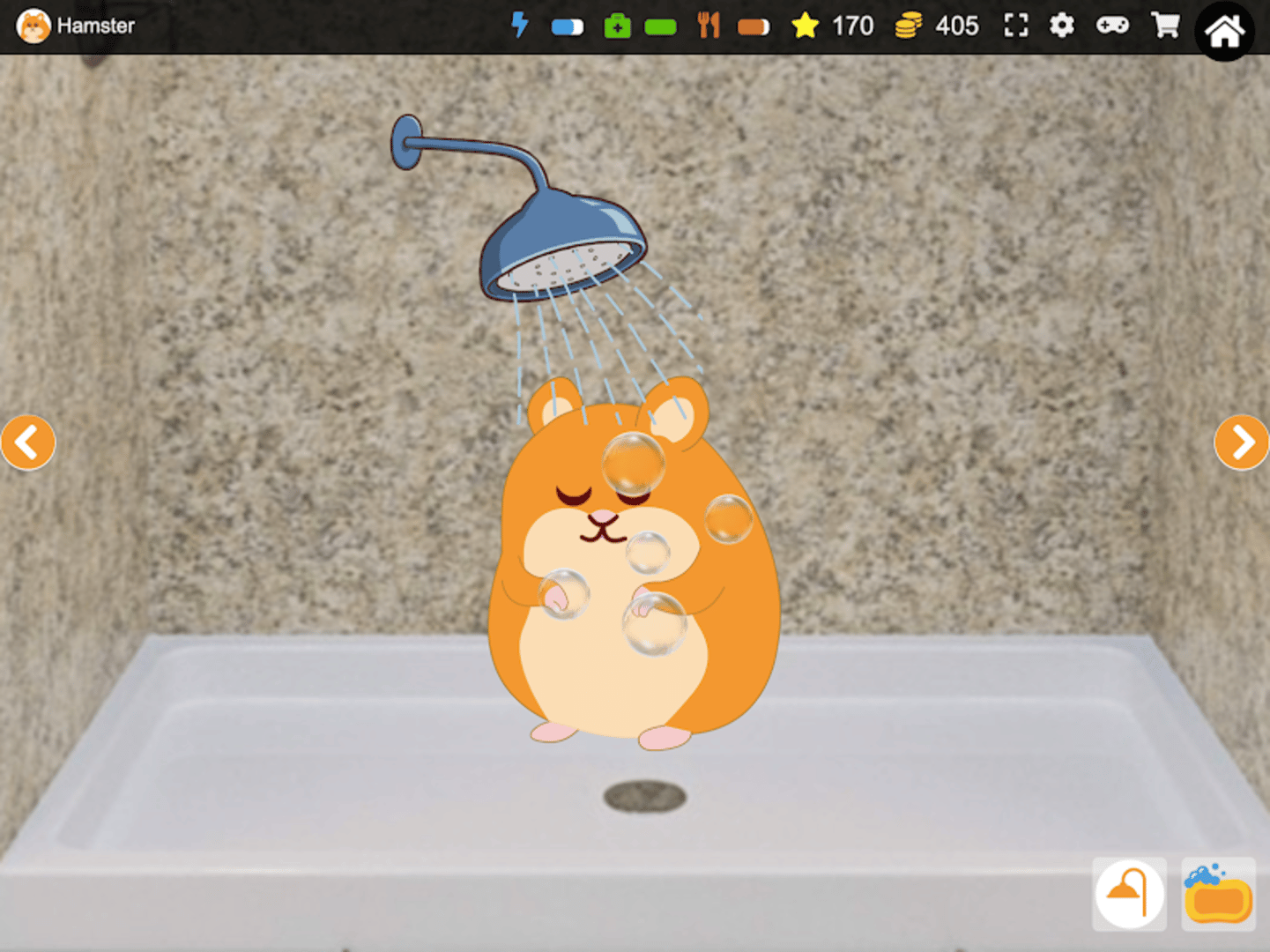This screenshot has height=952, width=1270.
Task: Click the green medical kit health icon
Action: (617, 26)
